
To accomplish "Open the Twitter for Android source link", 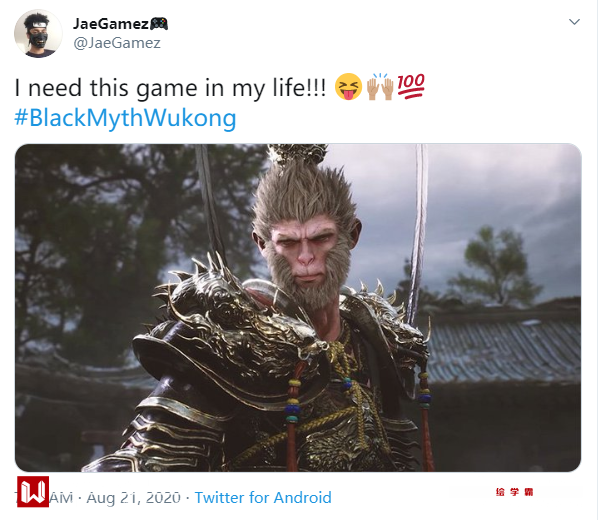I will point(263,498).
